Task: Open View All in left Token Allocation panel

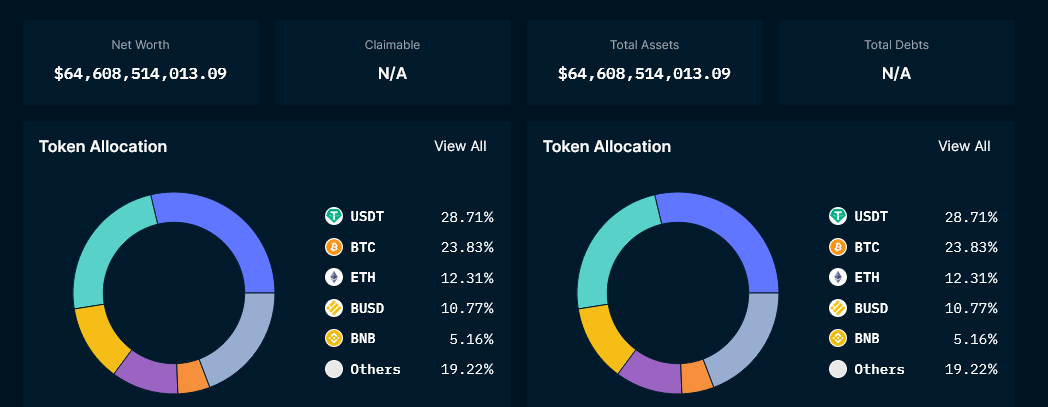Action: [x=460, y=146]
